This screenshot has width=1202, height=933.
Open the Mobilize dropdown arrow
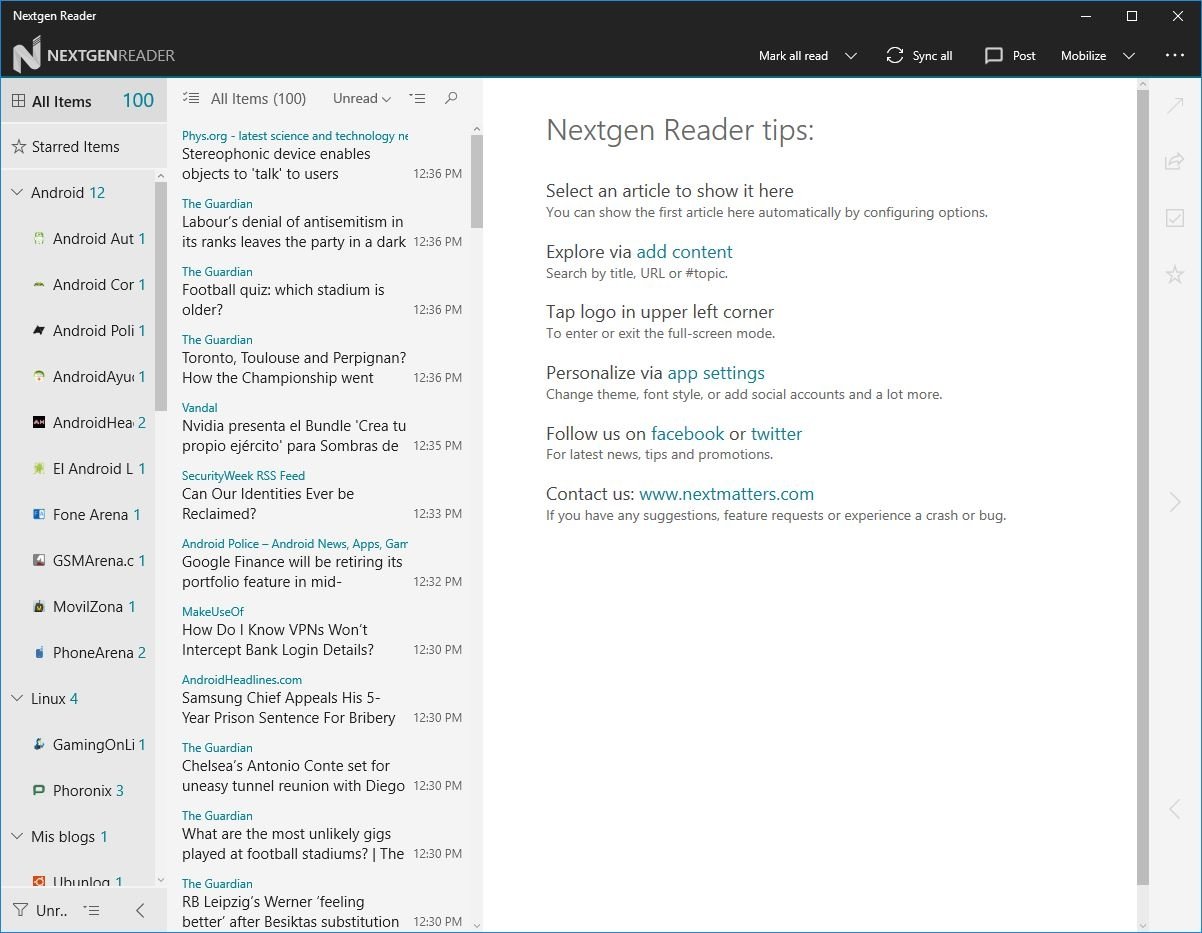click(x=1129, y=56)
